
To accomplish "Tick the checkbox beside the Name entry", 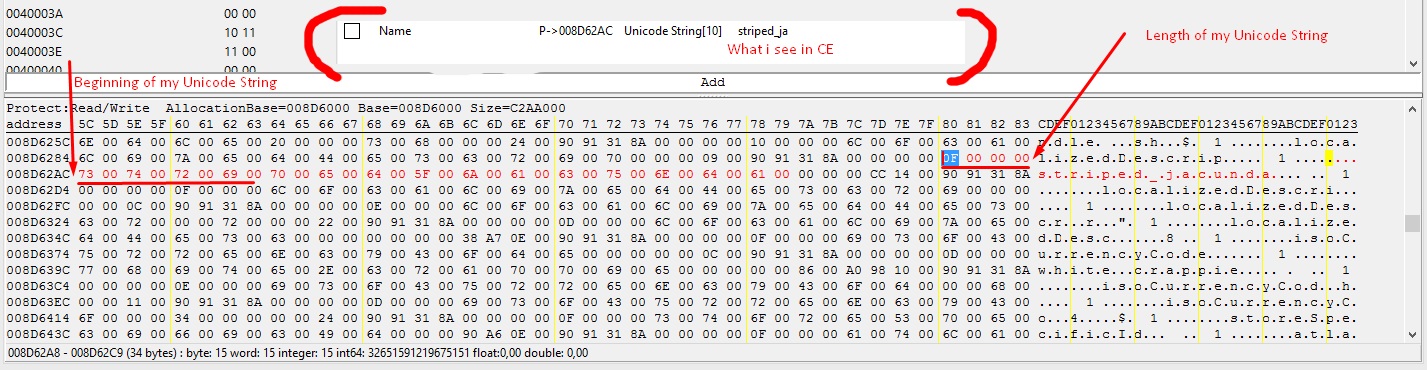I will tap(352, 31).
